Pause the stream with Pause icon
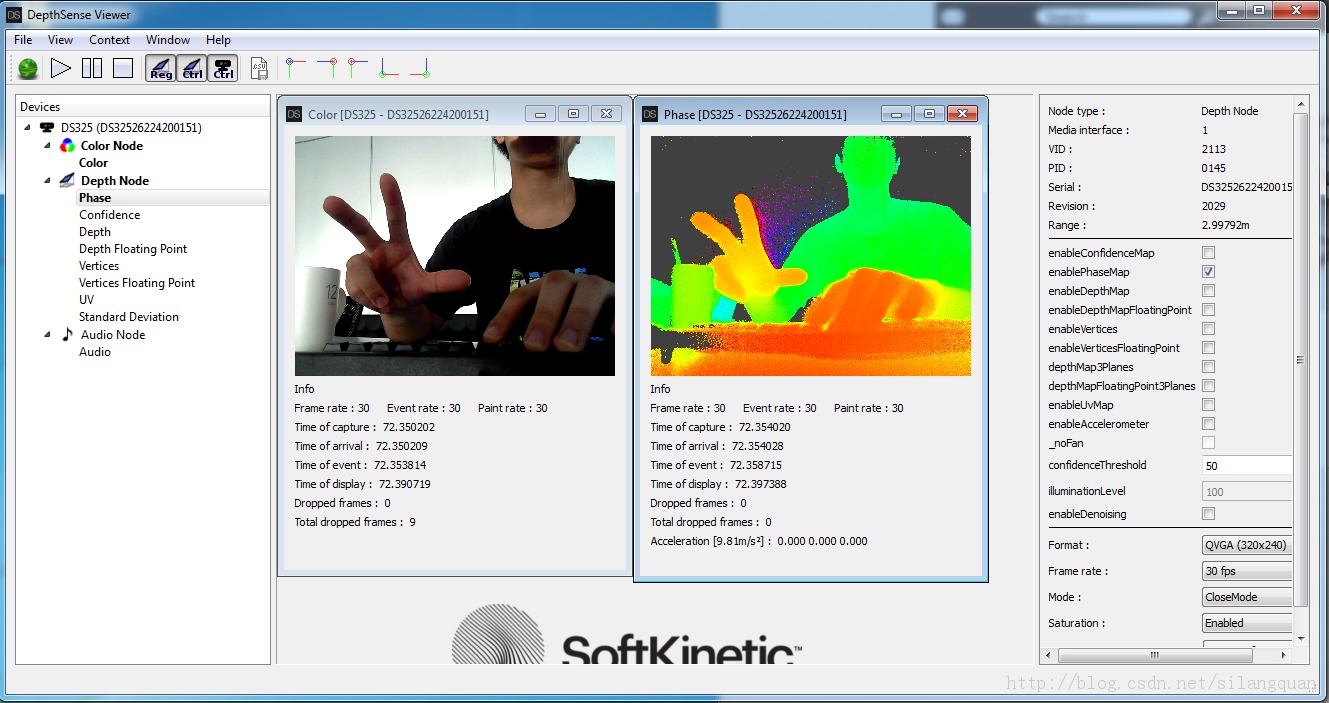Screen dimensions: 1329x703 tap(92, 68)
